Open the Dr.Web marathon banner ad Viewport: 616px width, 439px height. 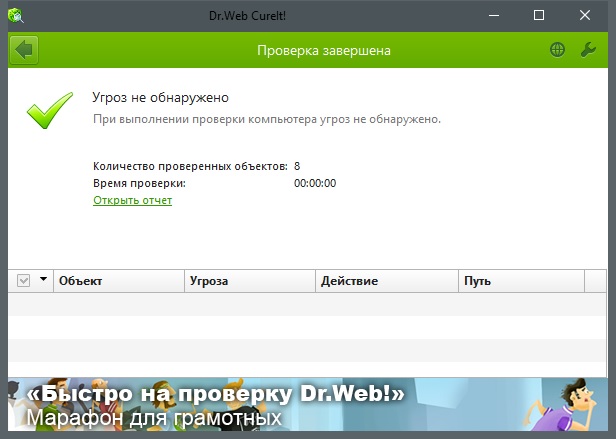coord(308,404)
